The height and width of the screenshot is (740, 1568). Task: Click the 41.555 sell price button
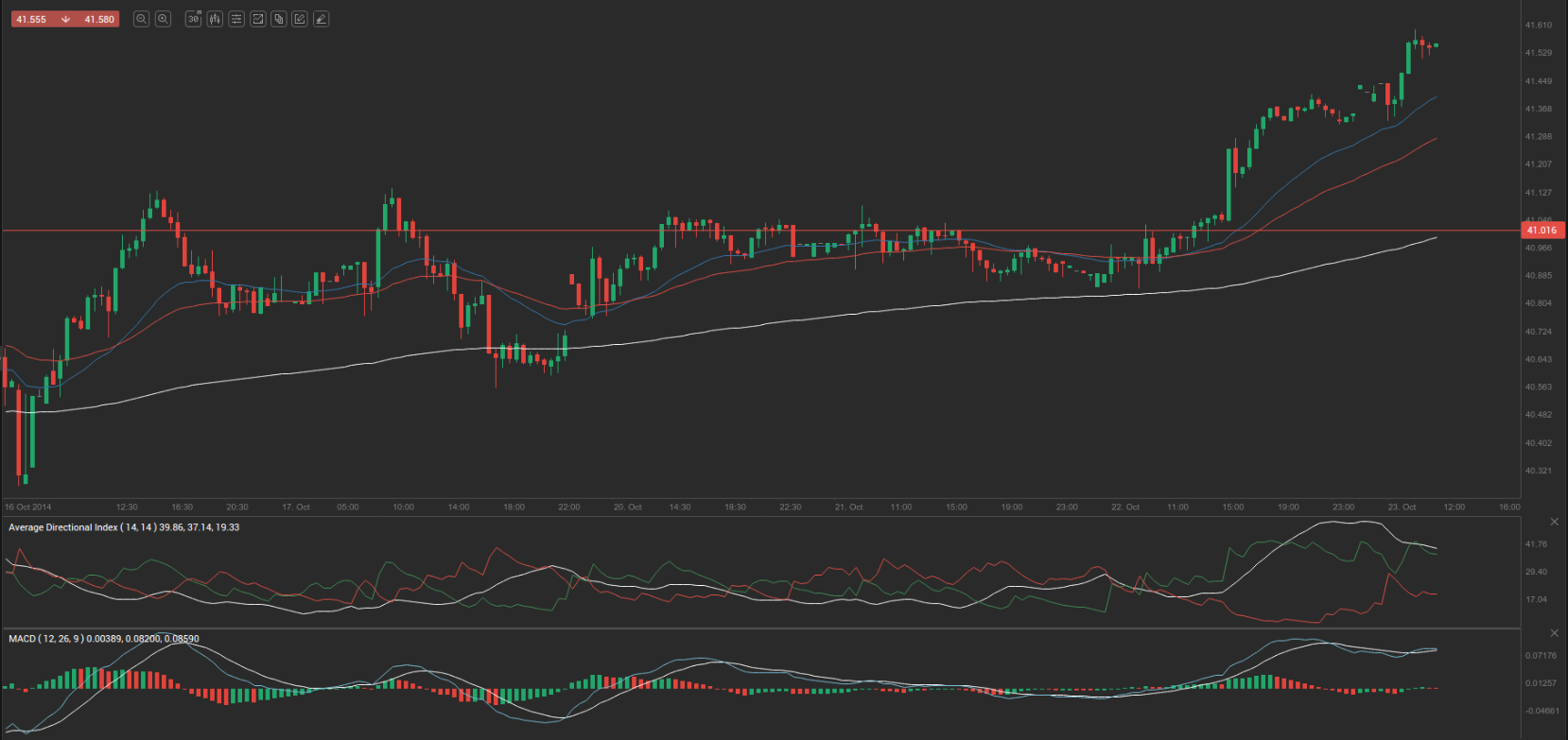31,19
